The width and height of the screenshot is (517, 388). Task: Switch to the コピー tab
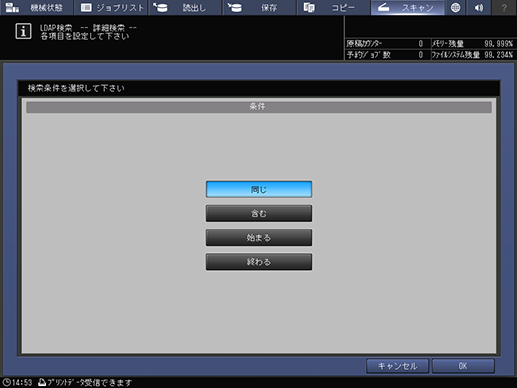point(334,7)
